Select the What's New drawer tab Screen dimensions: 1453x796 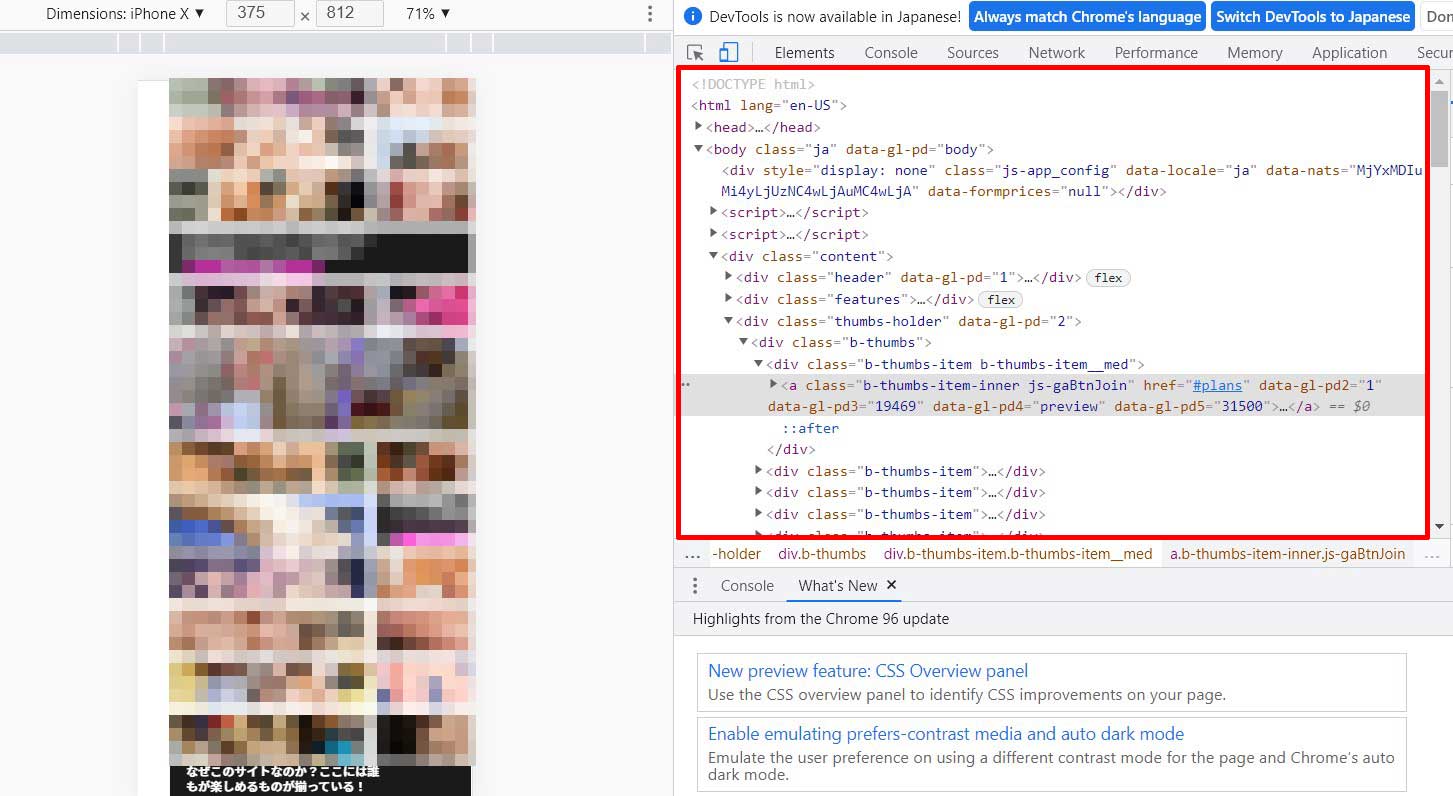838,586
